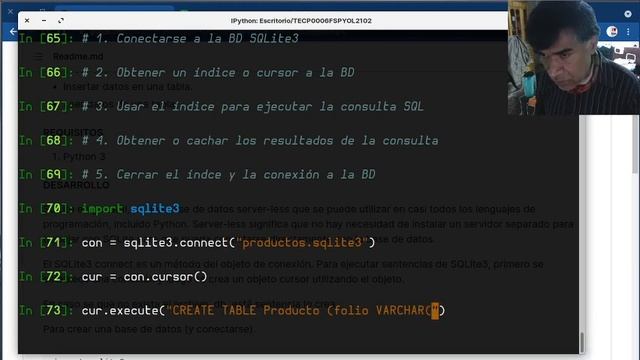Click the terminal title 'IPython: Escritorio/TECP0006FSPYOL2102'

click(301, 20)
